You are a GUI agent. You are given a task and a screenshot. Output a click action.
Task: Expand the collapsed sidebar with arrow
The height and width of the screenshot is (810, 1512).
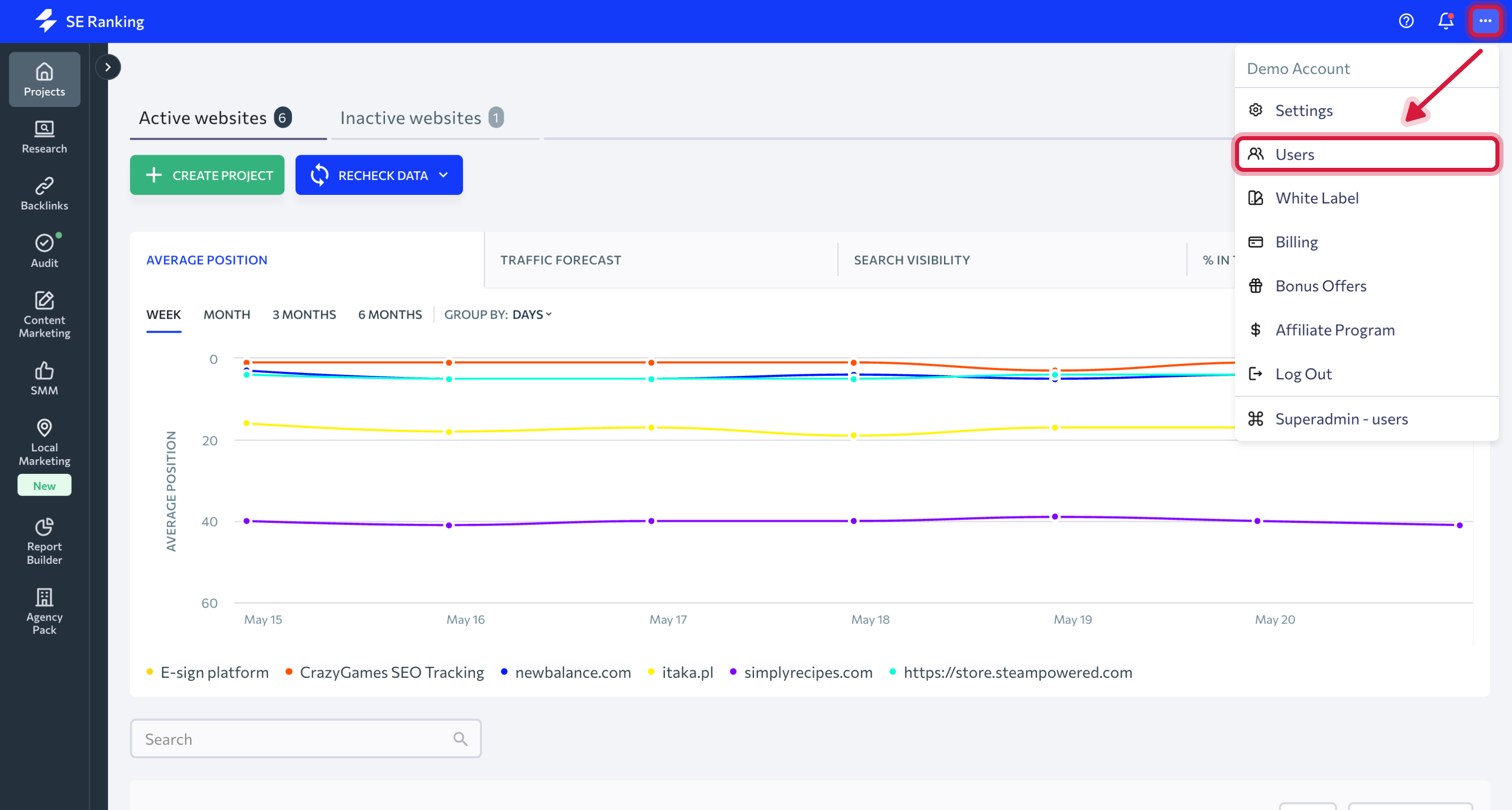[108, 67]
